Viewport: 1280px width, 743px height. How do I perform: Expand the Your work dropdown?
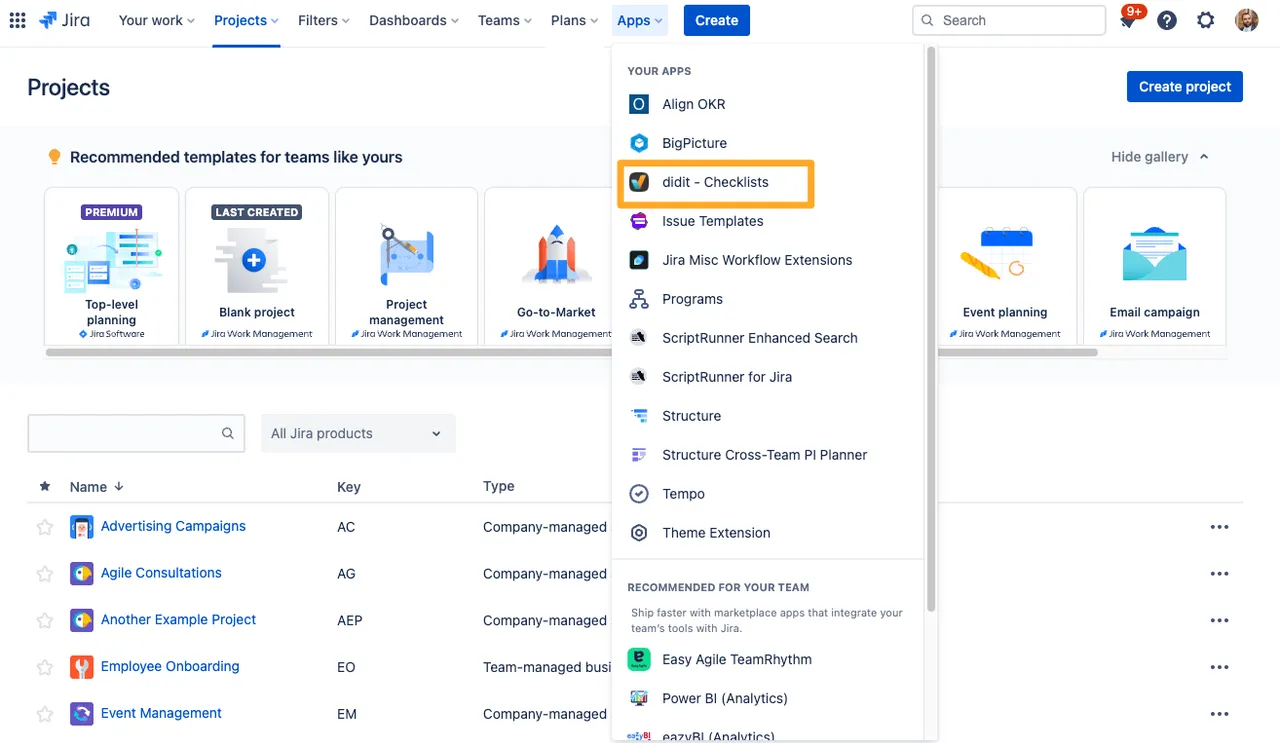click(156, 20)
